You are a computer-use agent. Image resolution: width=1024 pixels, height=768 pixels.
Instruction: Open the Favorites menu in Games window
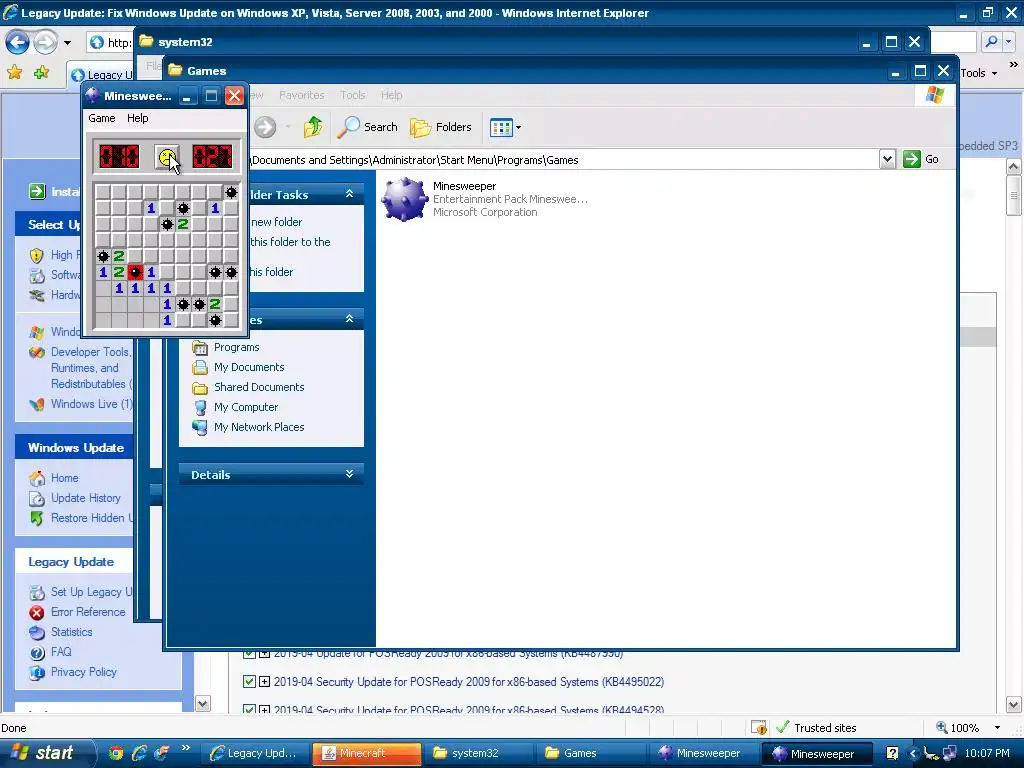click(x=302, y=95)
